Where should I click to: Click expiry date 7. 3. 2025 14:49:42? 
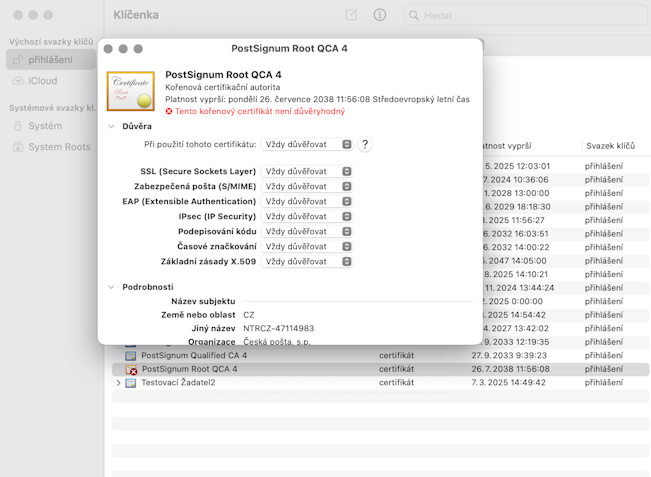pos(508,382)
